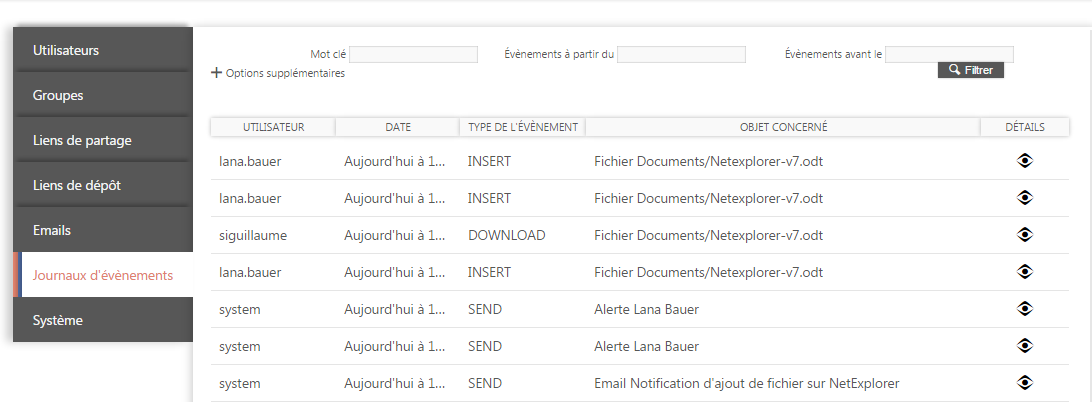Open the Système menu item
Screen dimensions: 1092x402
(x=102, y=320)
